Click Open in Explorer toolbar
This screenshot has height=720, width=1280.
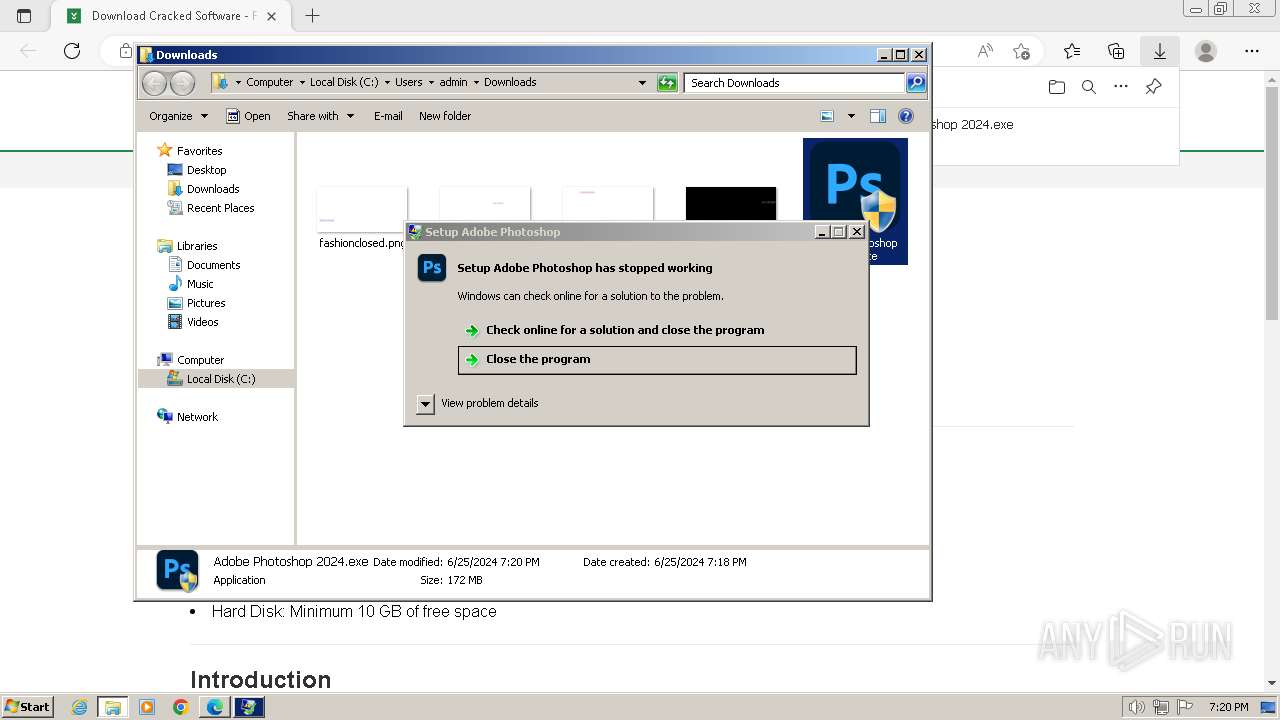pyautogui.click(x=248, y=116)
